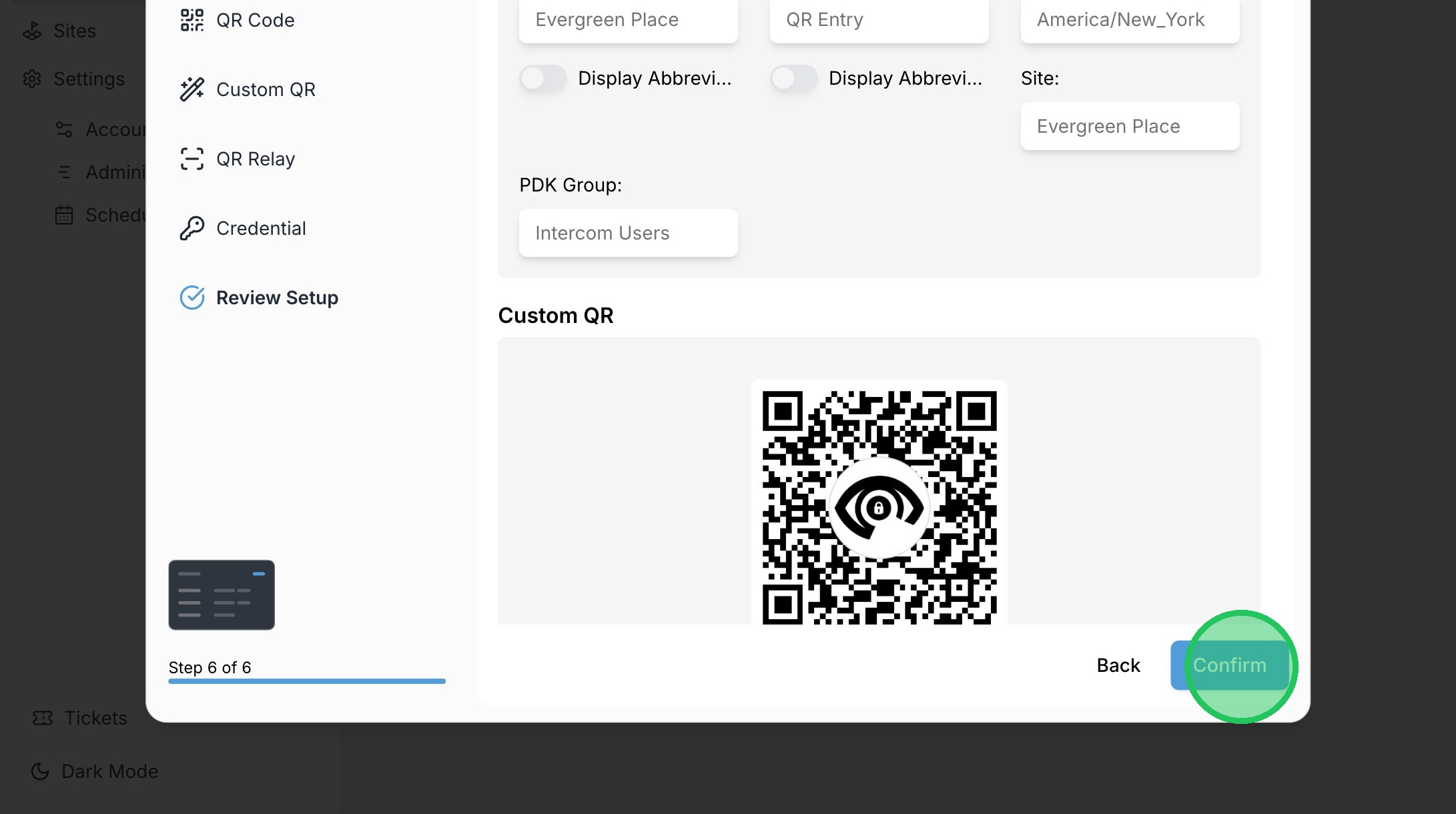Image resolution: width=1456 pixels, height=814 pixels.
Task: Click the QR Code step icon
Action: coord(192,20)
